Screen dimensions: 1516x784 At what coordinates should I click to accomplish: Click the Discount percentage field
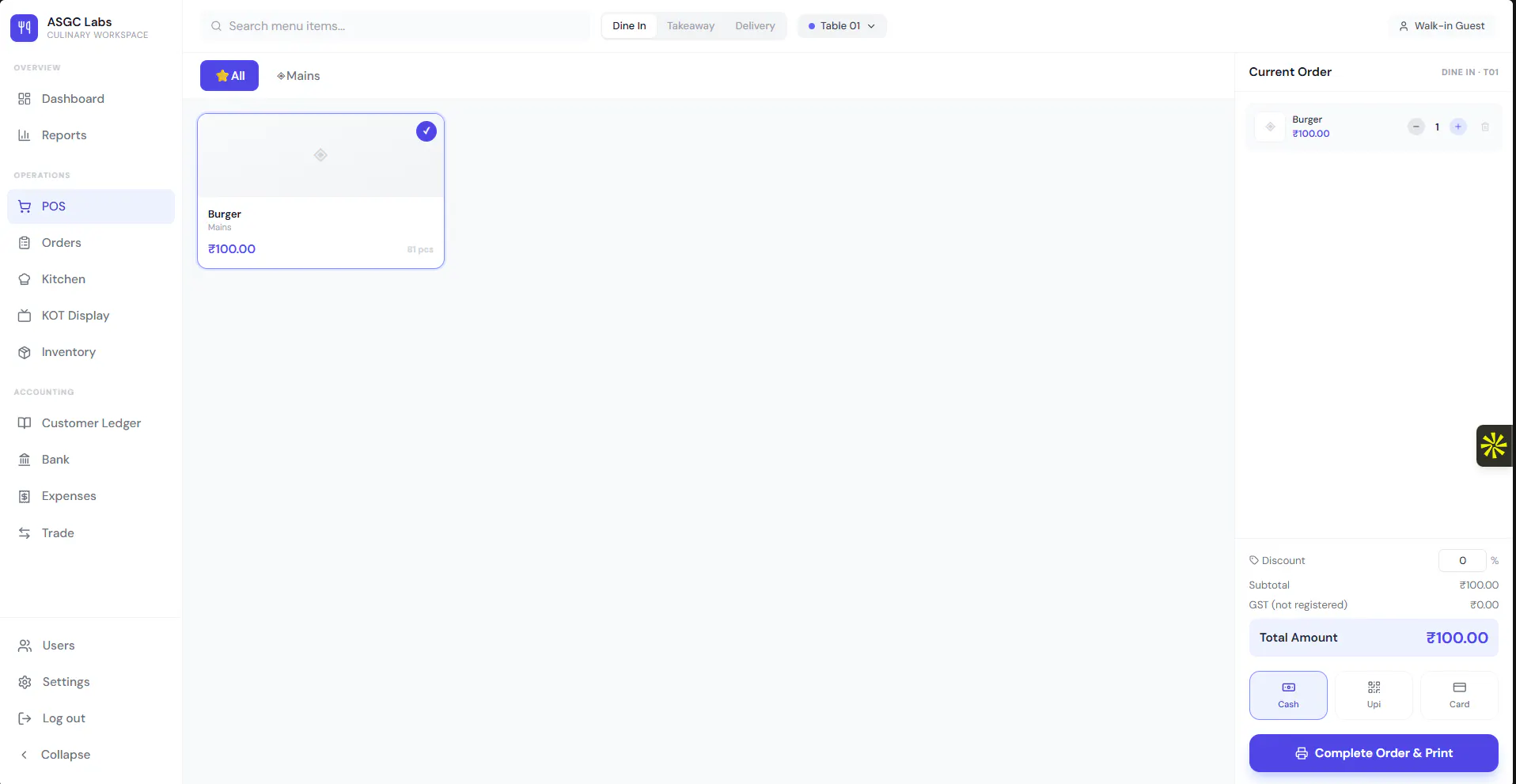pos(1462,560)
